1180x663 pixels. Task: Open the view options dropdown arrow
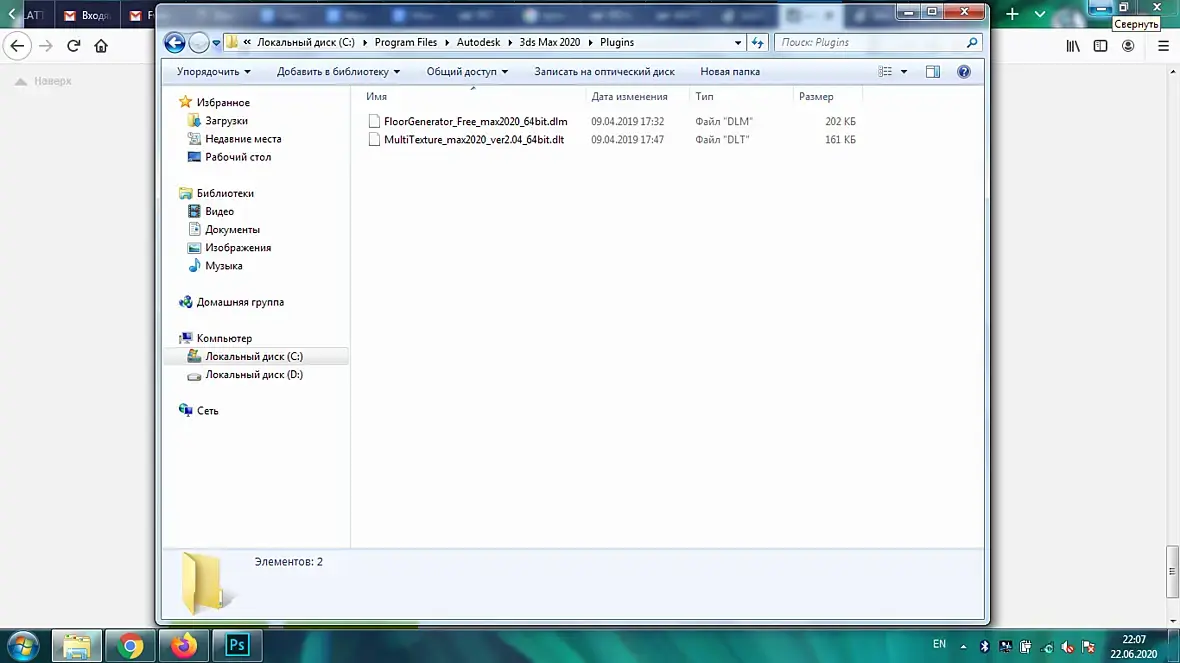[x=904, y=71]
